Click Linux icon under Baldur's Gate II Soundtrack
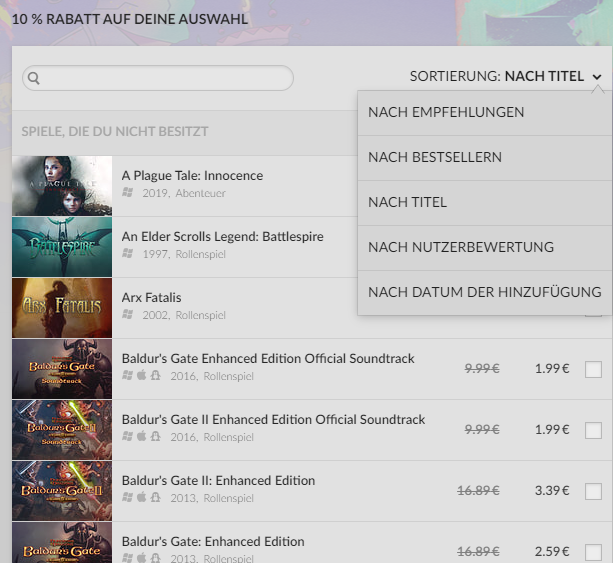This screenshot has height=563, width=613. coord(156,436)
